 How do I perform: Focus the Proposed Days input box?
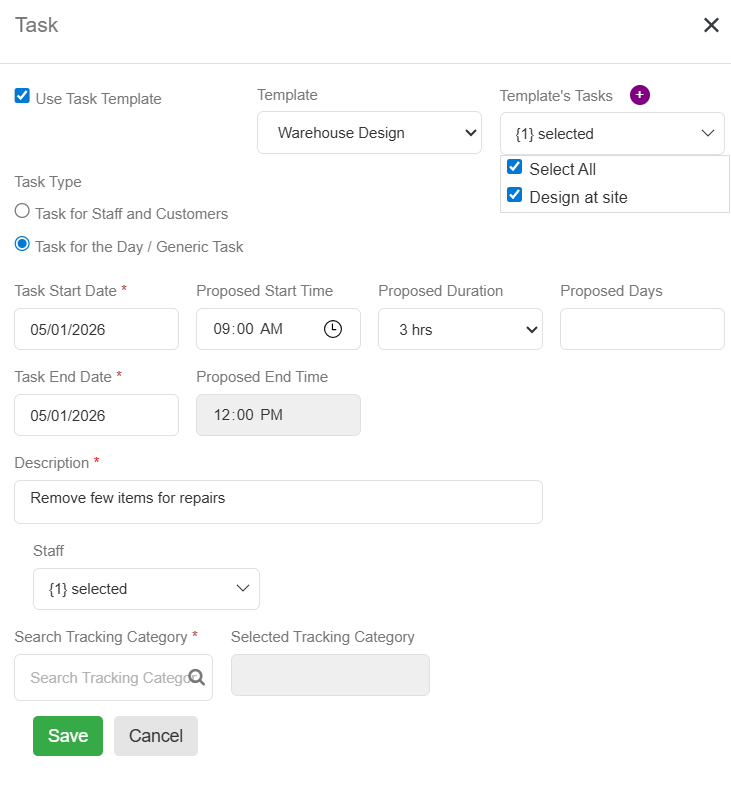tap(642, 329)
